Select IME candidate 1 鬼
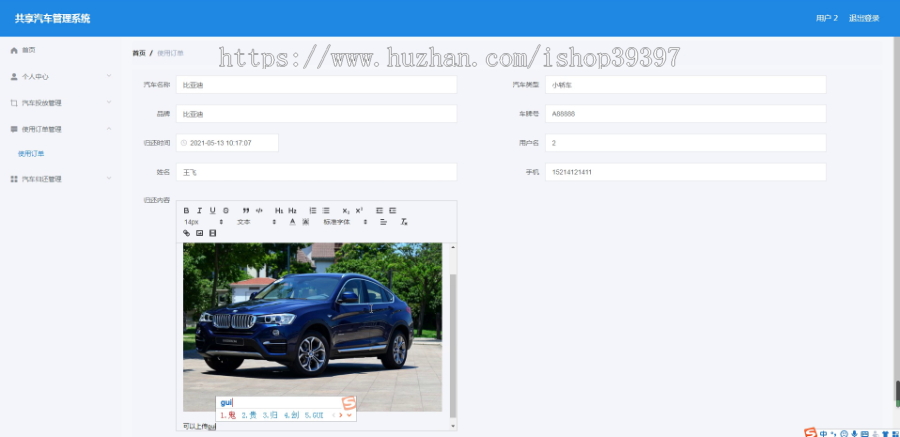The image size is (900, 437). tap(228, 415)
